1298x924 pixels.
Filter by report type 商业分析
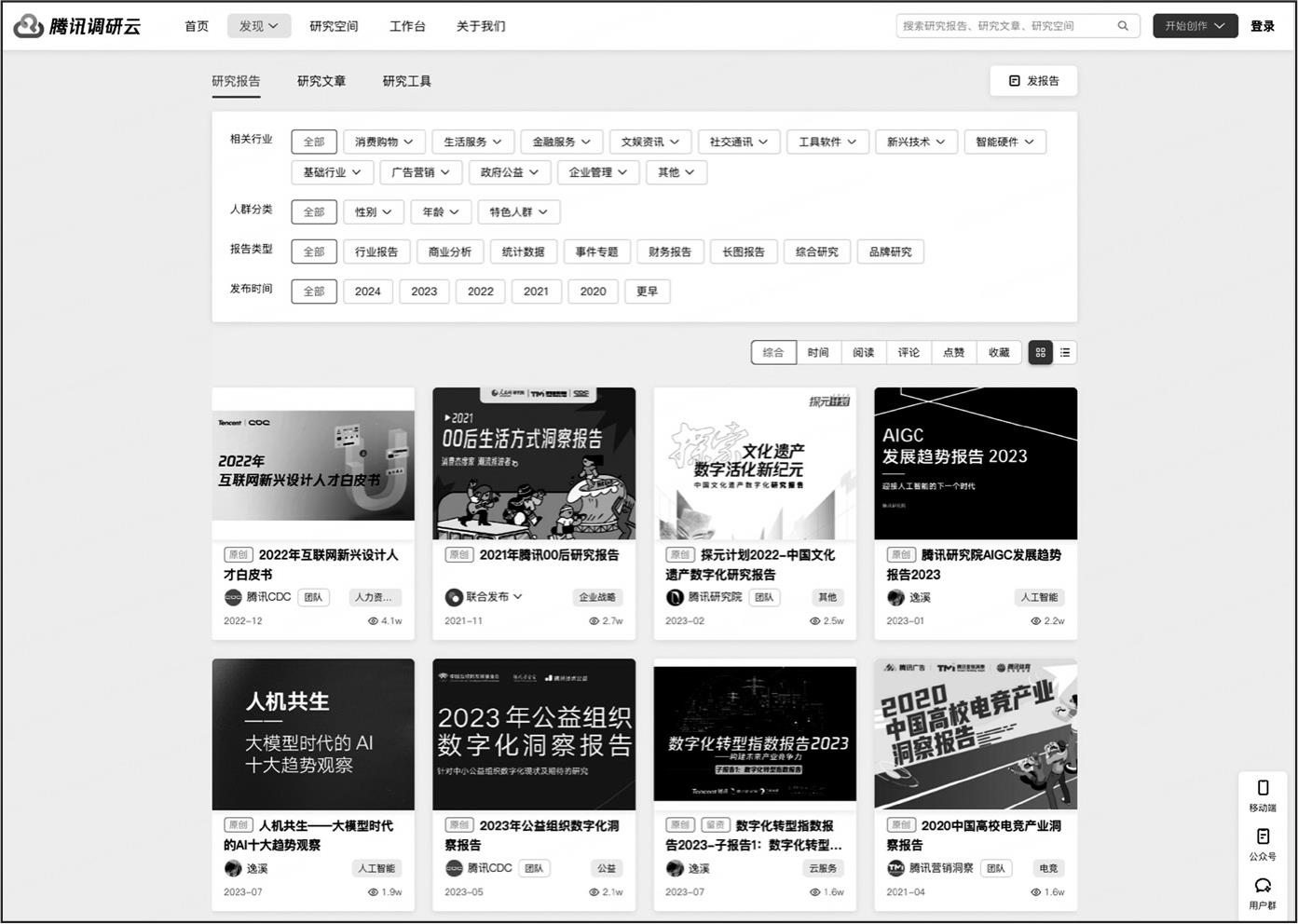point(450,251)
